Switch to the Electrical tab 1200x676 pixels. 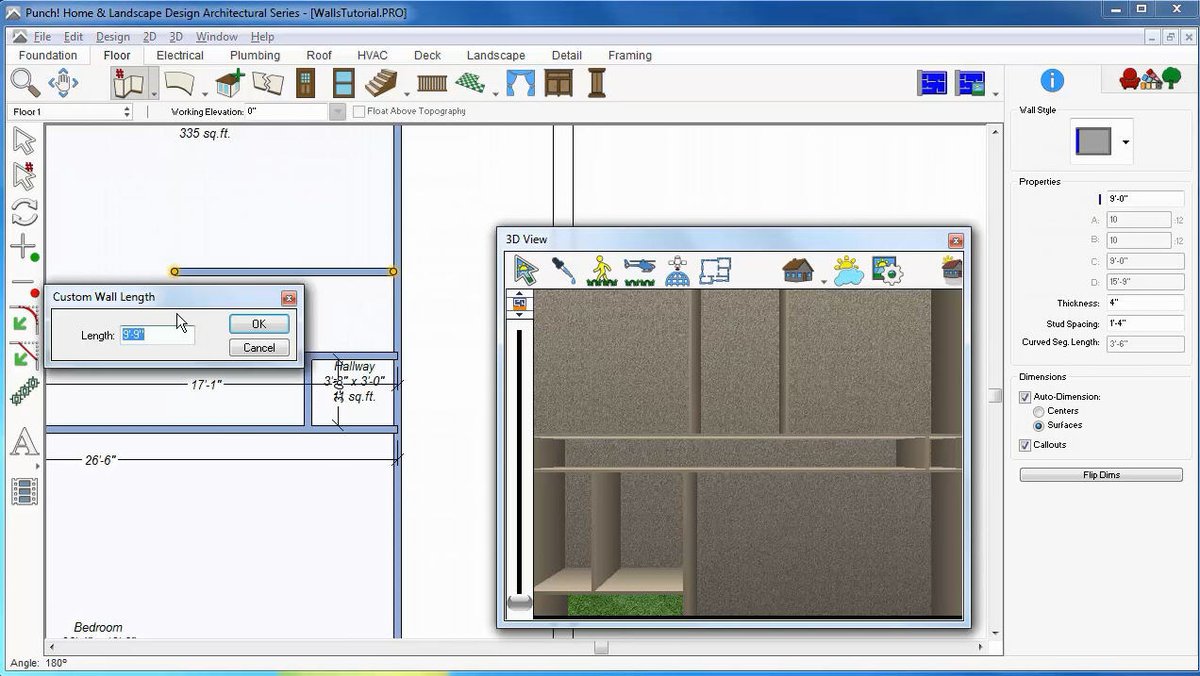pos(180,56)
